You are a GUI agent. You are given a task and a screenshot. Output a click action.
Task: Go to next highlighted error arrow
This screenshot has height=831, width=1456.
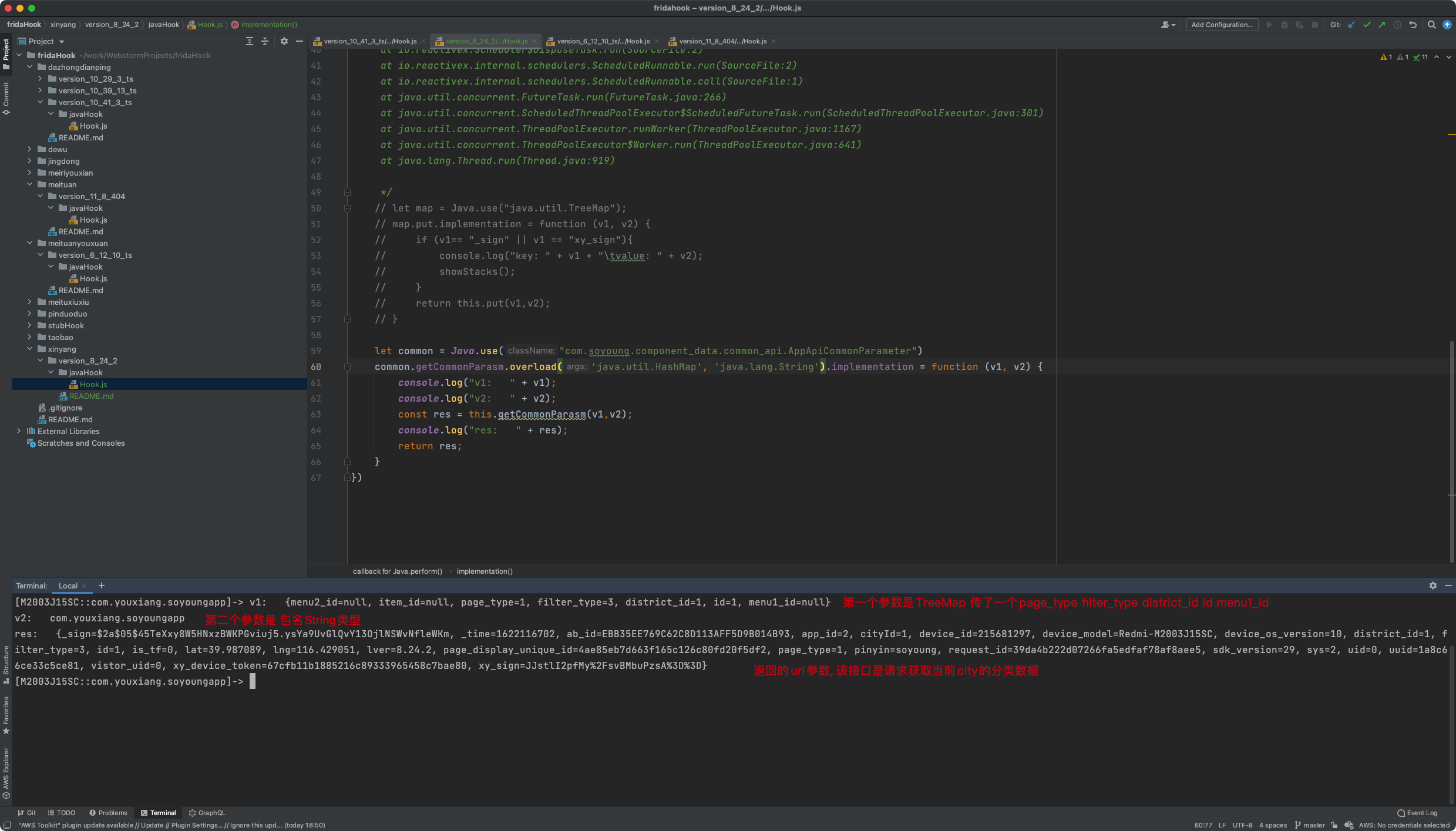(x=1449, y=57)
